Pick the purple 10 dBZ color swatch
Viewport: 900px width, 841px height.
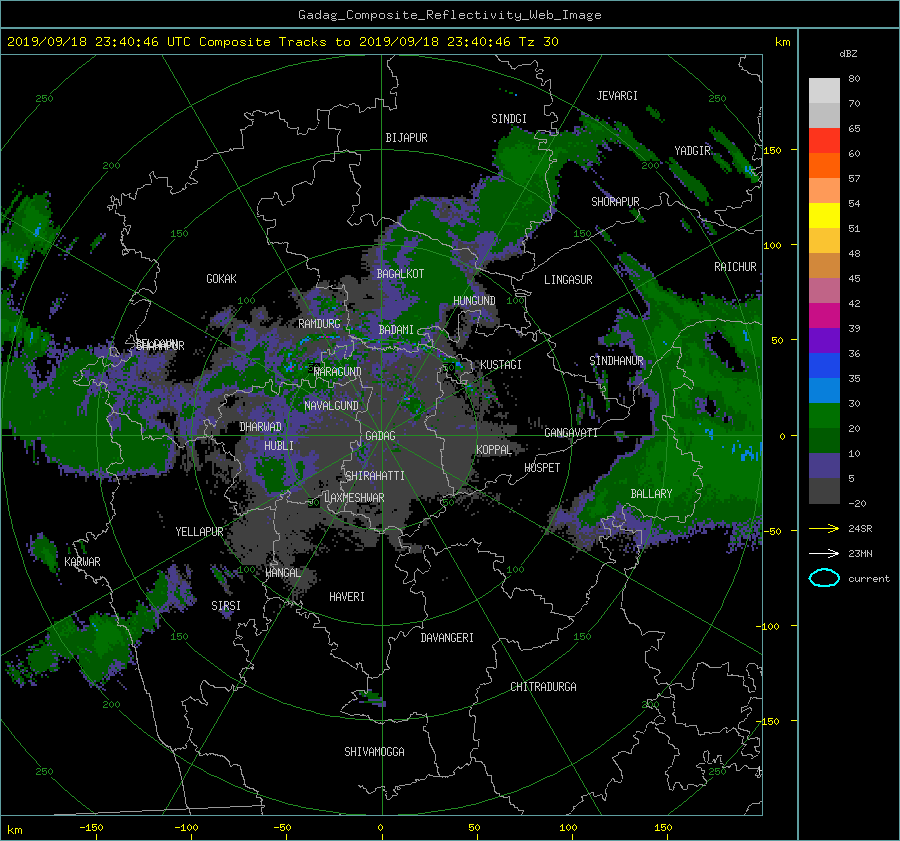click(x=824, y=465)
